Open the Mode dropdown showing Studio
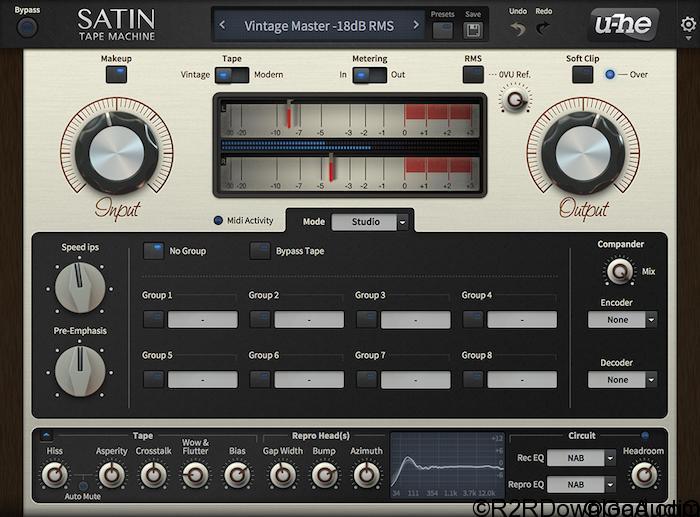This screenshot has width=700, height=517. (369, 222)
